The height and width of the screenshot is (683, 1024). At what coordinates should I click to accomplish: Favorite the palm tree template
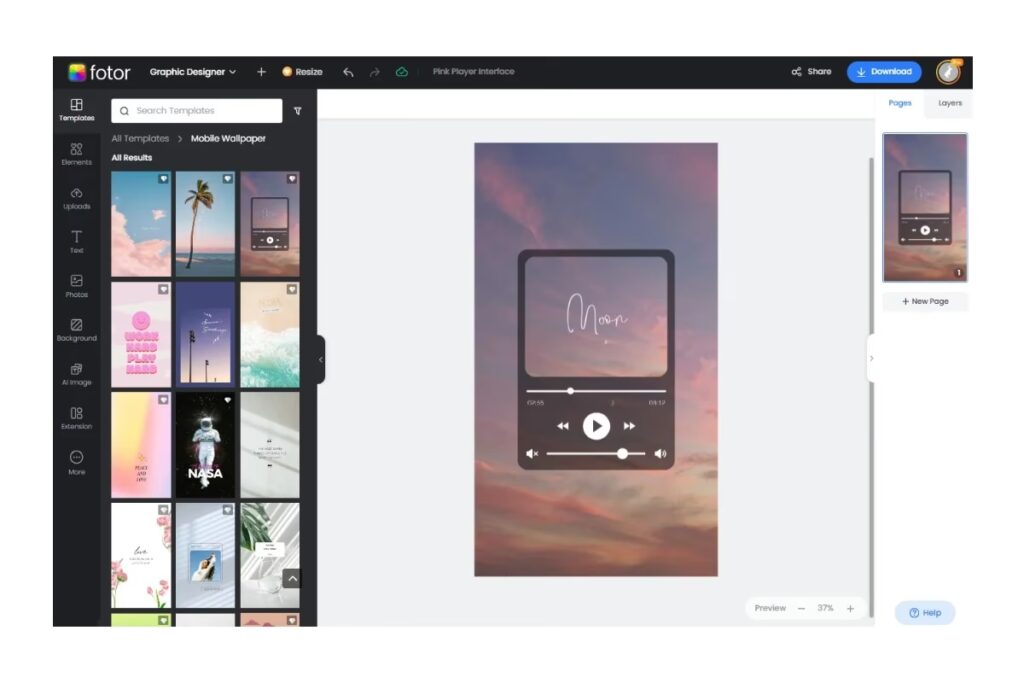[x=227, y=179]
